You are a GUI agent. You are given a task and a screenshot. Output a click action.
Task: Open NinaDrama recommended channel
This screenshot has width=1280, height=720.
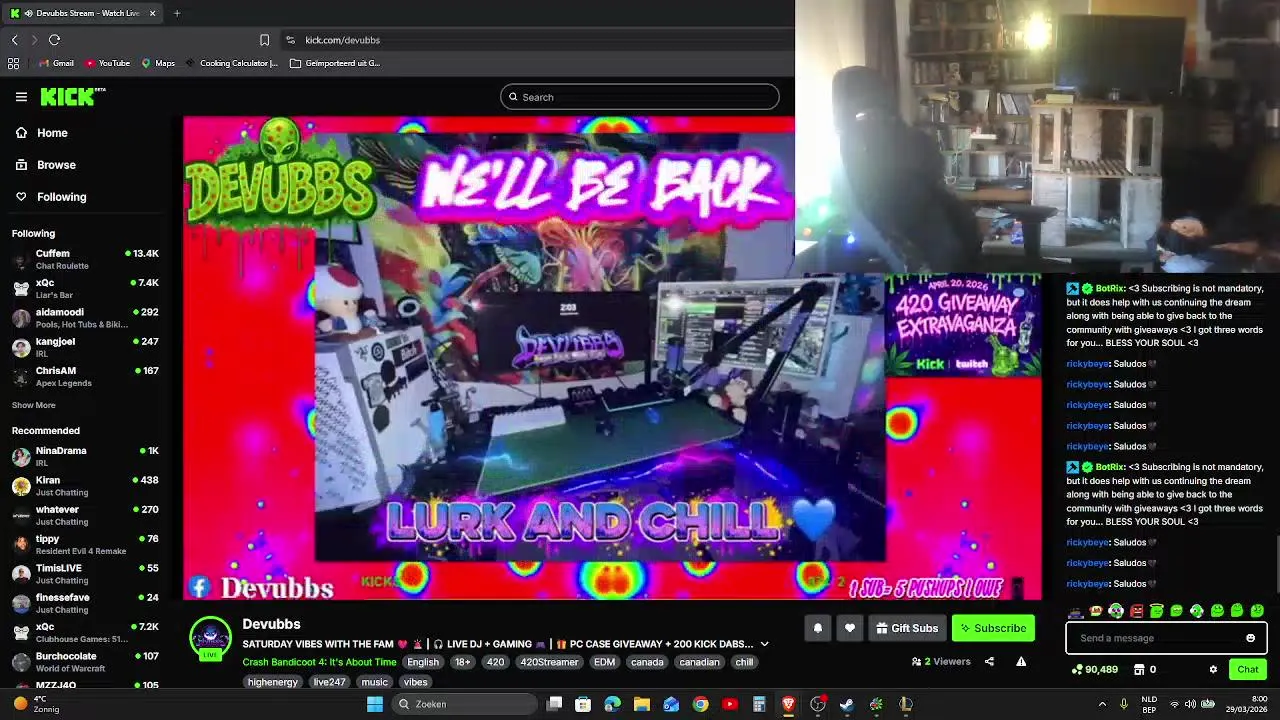click(85, 456)
